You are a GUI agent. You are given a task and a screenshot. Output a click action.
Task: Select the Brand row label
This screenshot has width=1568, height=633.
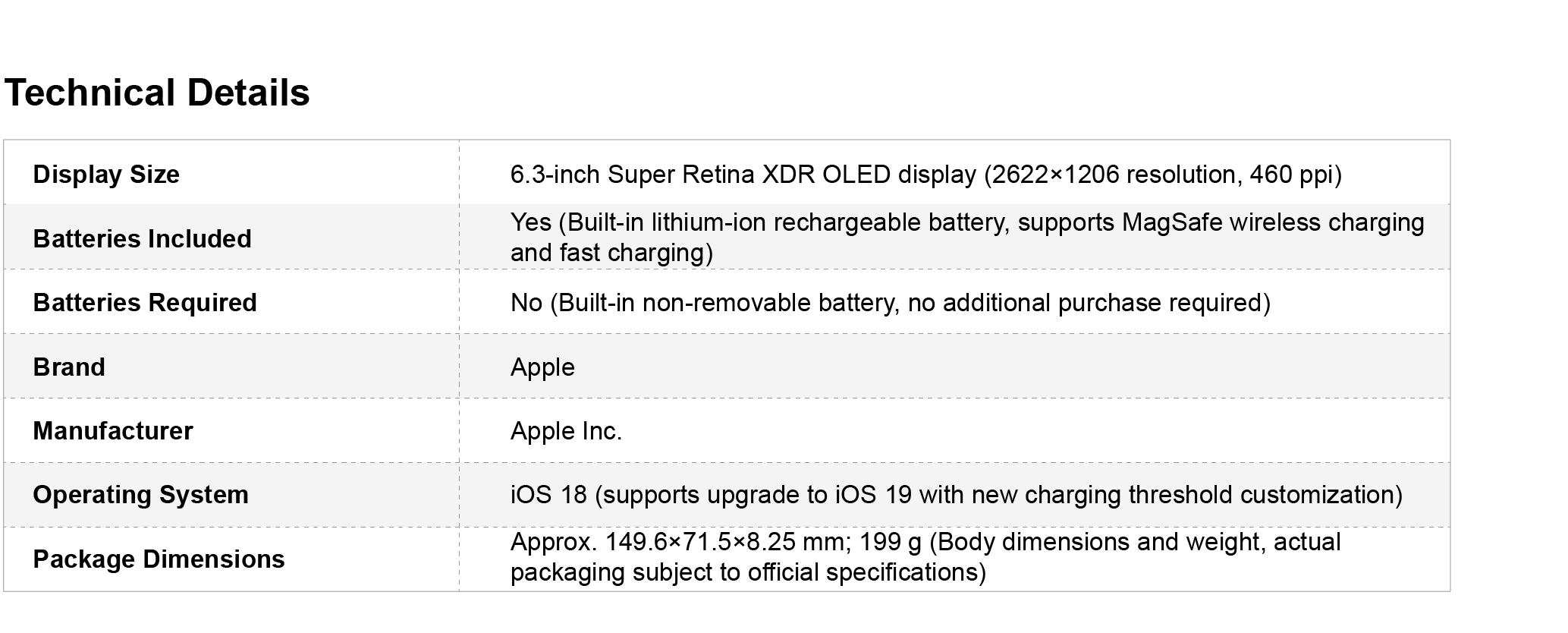coord(69,367)
